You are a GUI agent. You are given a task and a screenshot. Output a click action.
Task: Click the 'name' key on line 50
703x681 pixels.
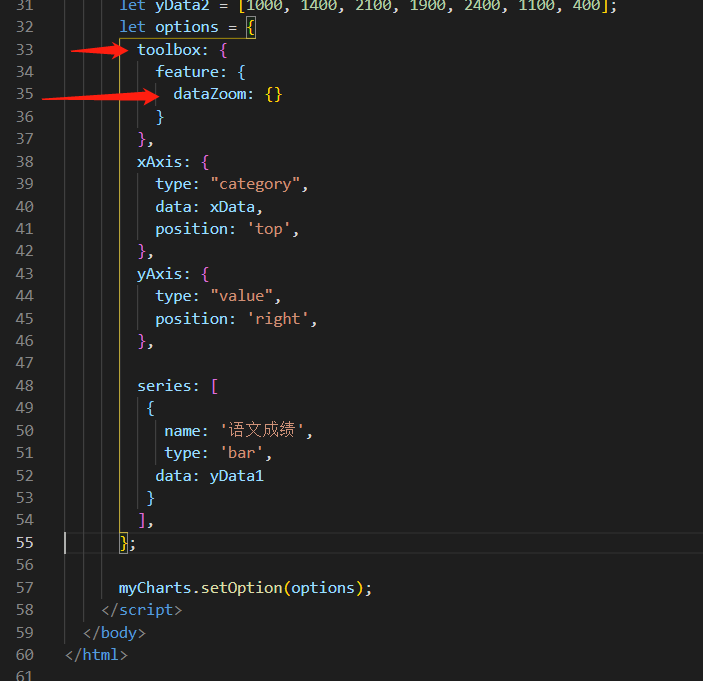click(182, 431)
